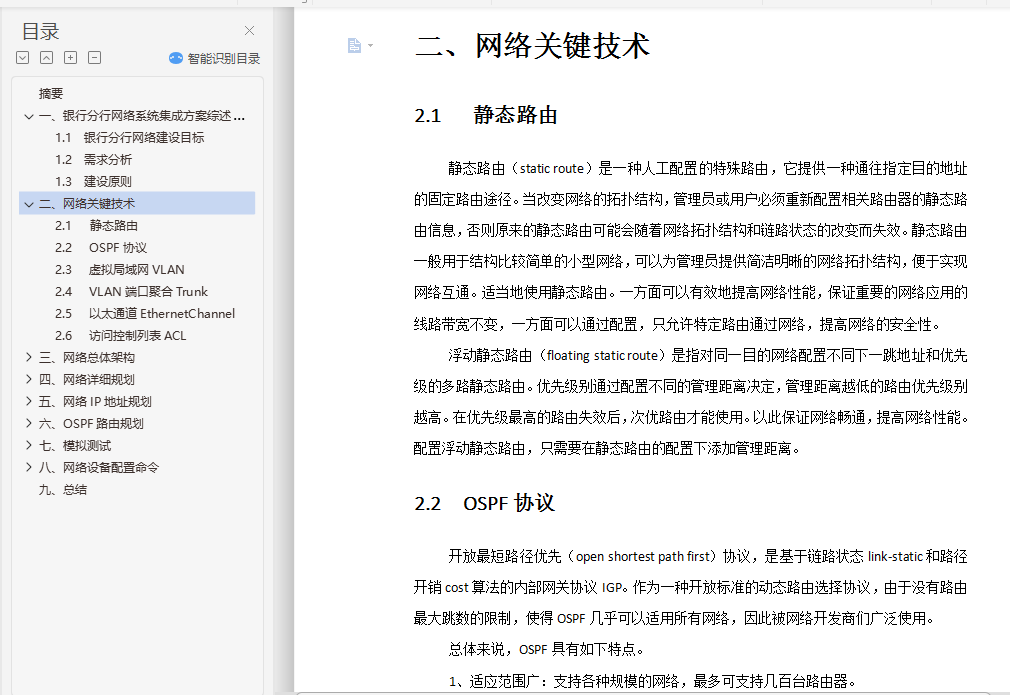
Task: Click 智能识别目录 smart recognition button
Action: [x=214, y=59]
